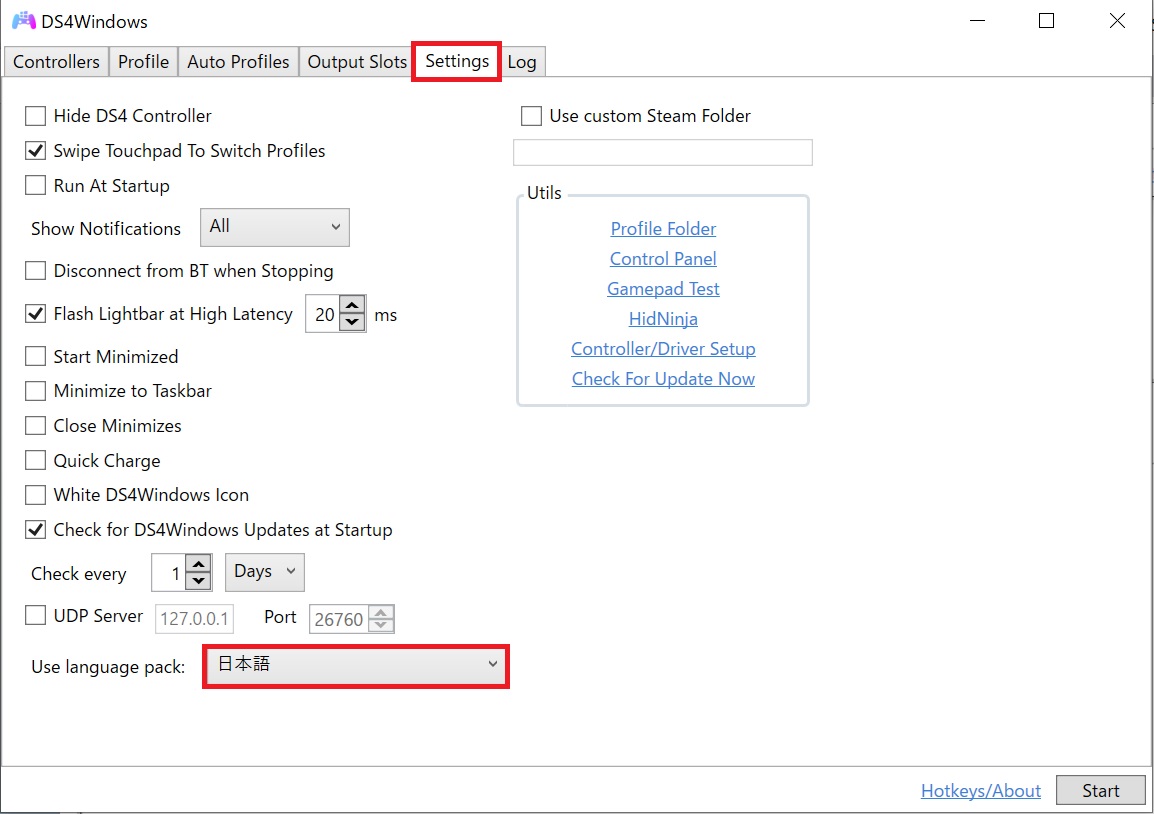Increase the high latency ms value
This screenshot has height=814, width=1154.
[352, 305]
